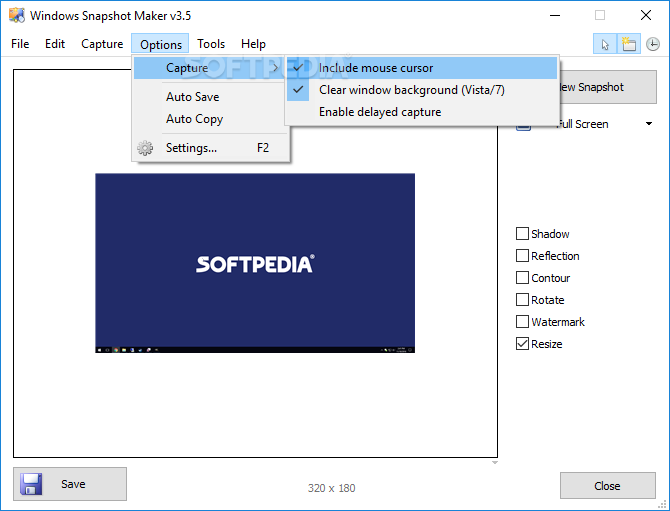
Task: Open Settings... from Options menu
Action: coord(210,148)
